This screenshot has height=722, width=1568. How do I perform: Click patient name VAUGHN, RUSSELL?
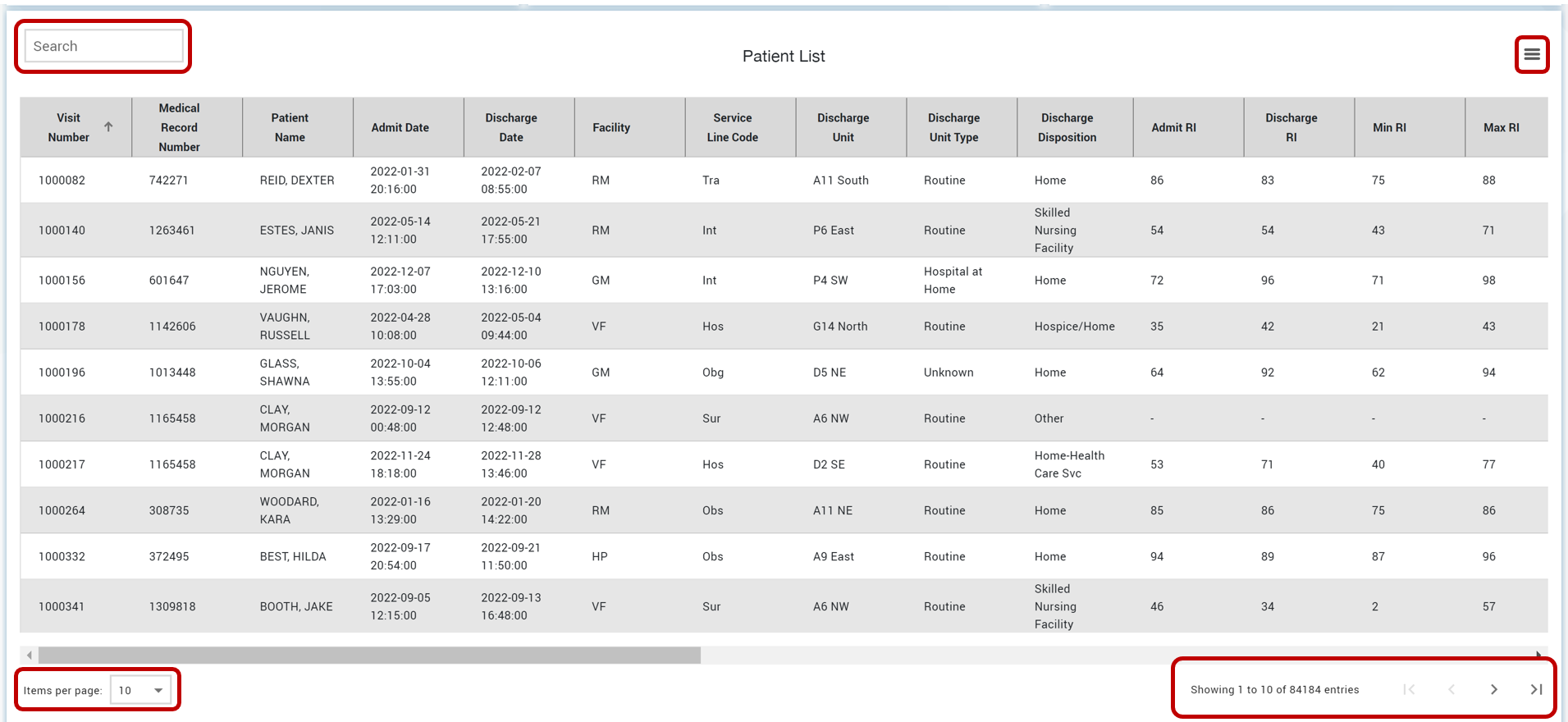point(285,327)
